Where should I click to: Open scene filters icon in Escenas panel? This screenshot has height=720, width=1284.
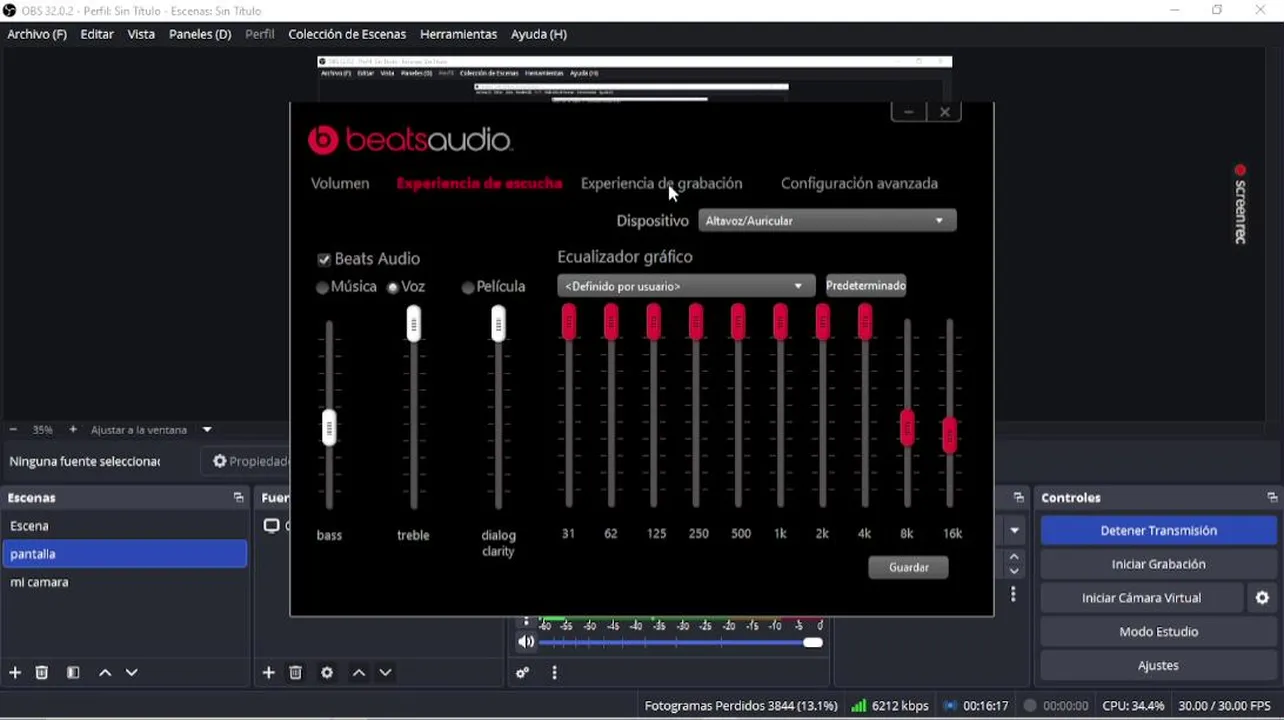coord(73,673)
